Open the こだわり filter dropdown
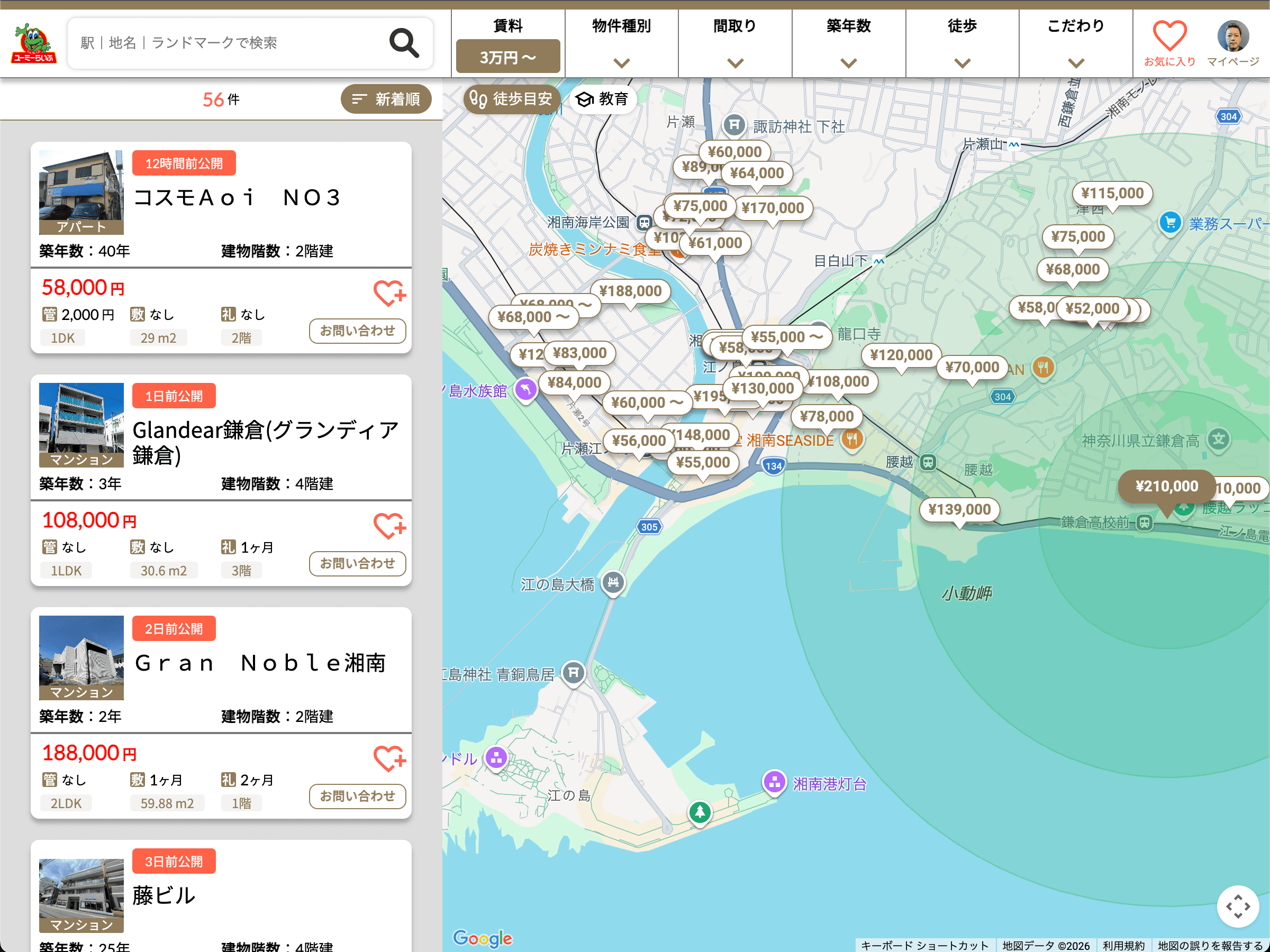The image size is (1270, 952). 1076,43
